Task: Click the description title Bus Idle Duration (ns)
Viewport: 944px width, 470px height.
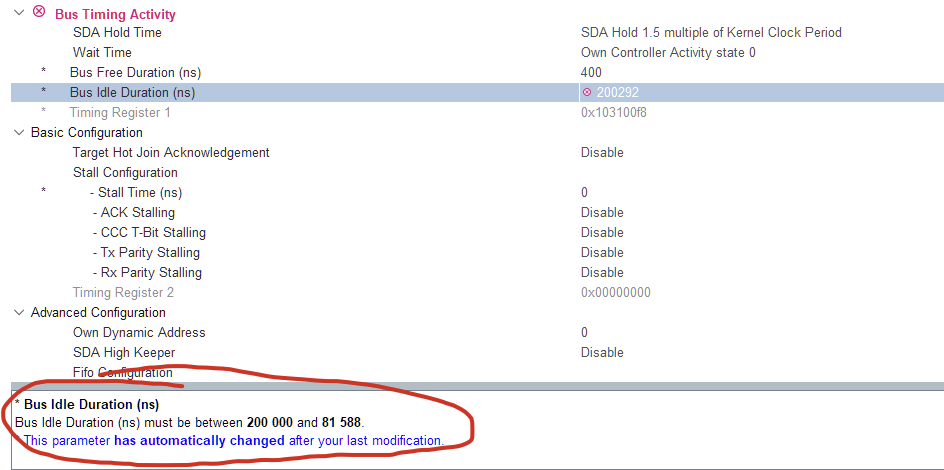Action: click(x=92, y=404)
